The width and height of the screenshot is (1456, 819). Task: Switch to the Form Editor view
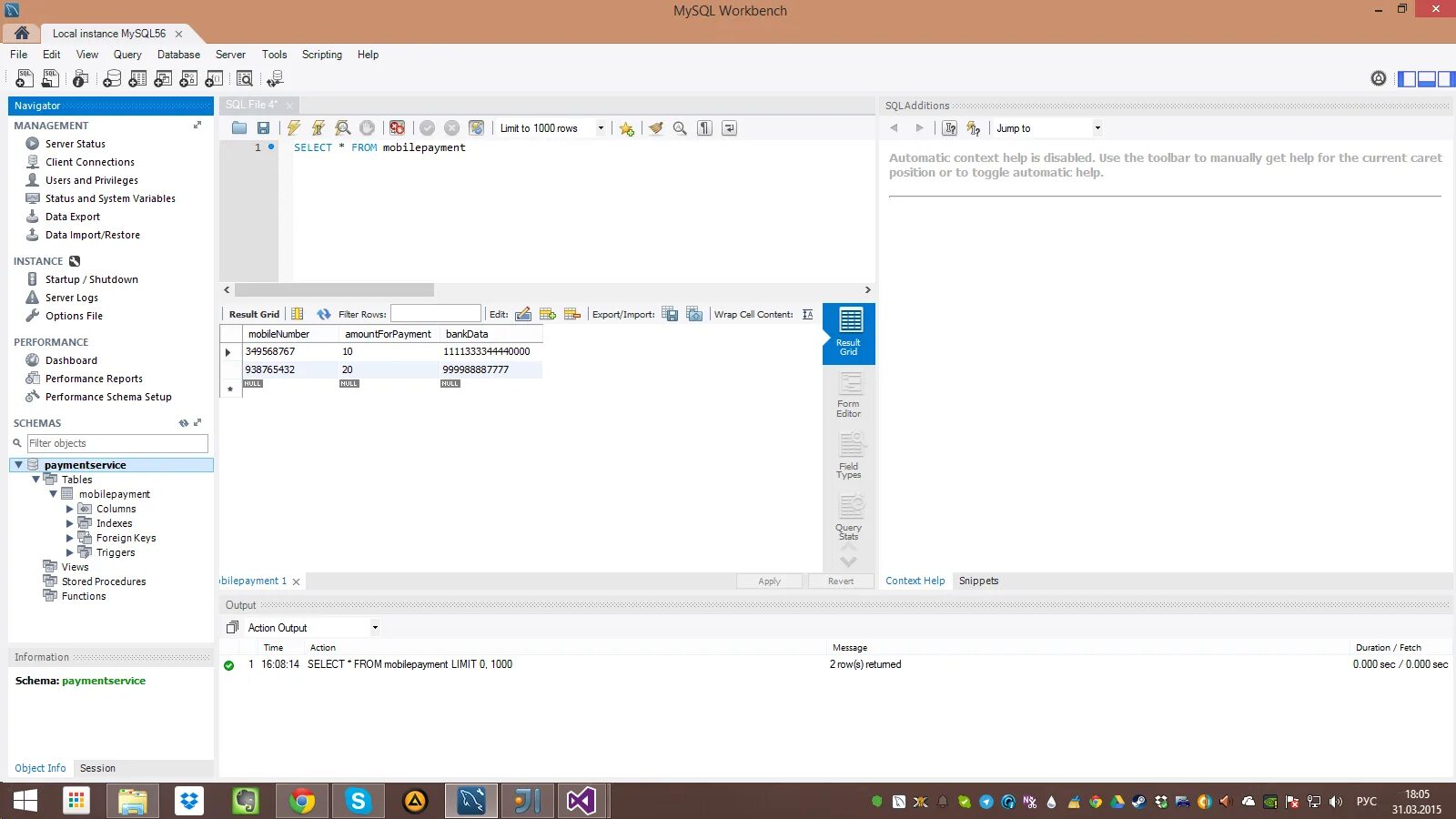pyautogui.click(x=849, y=395)
